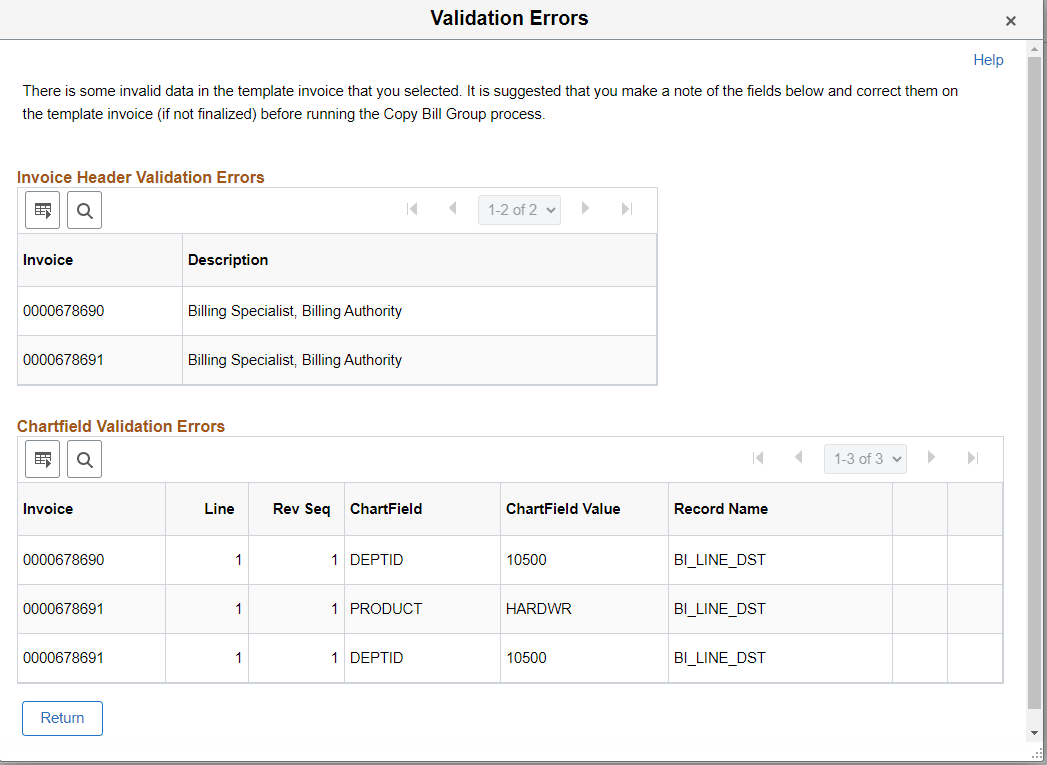Click the DEPTID chartfield cell
Screen dimensions: 1047x765
[377, 559]
